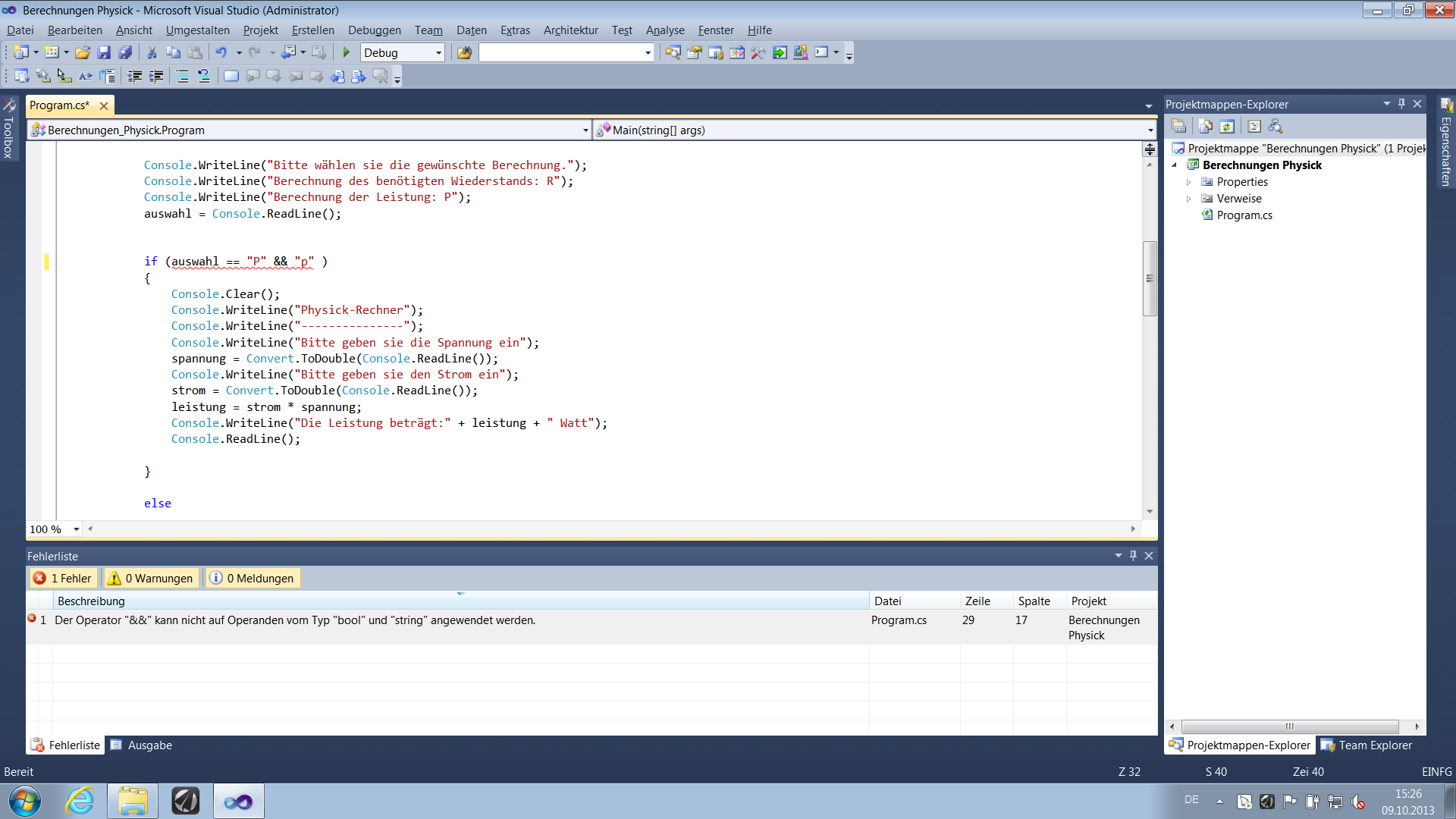Click the Save All icon
1456x819 pixels.
125,52
